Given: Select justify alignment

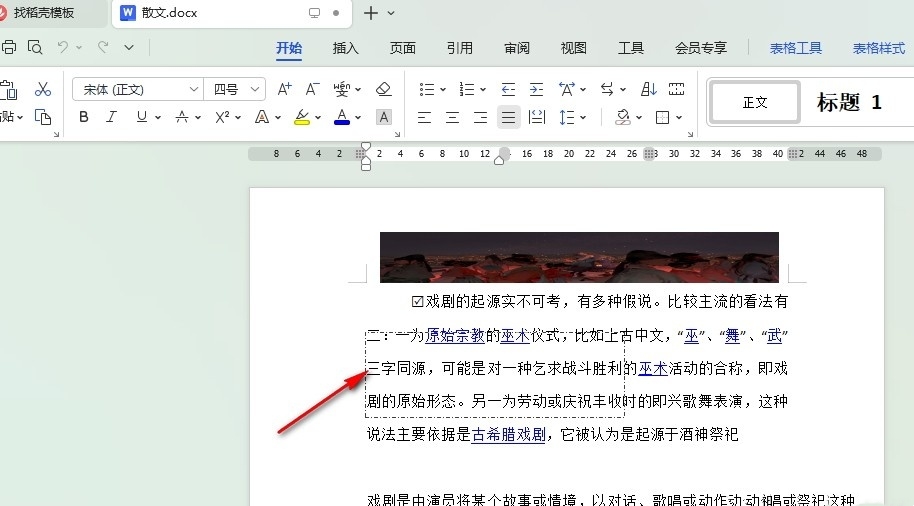Looking at the screenshot, I should tap(508, 118).
